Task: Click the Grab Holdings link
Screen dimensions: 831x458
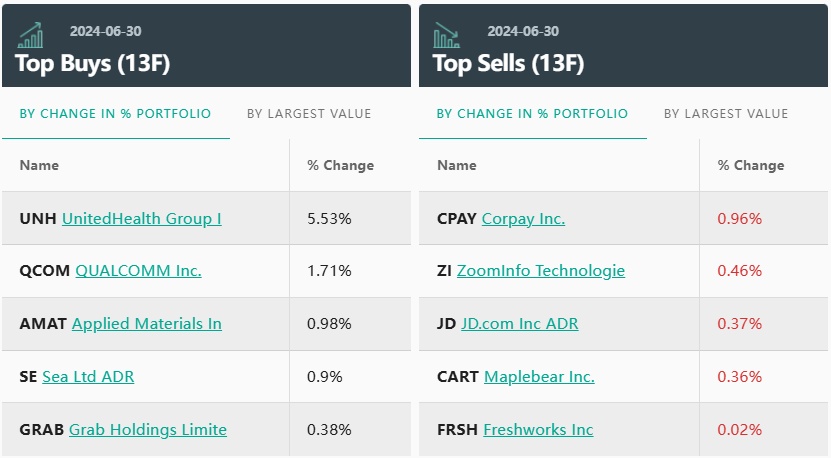Action: pyautogui.click(x=148, y=430)
